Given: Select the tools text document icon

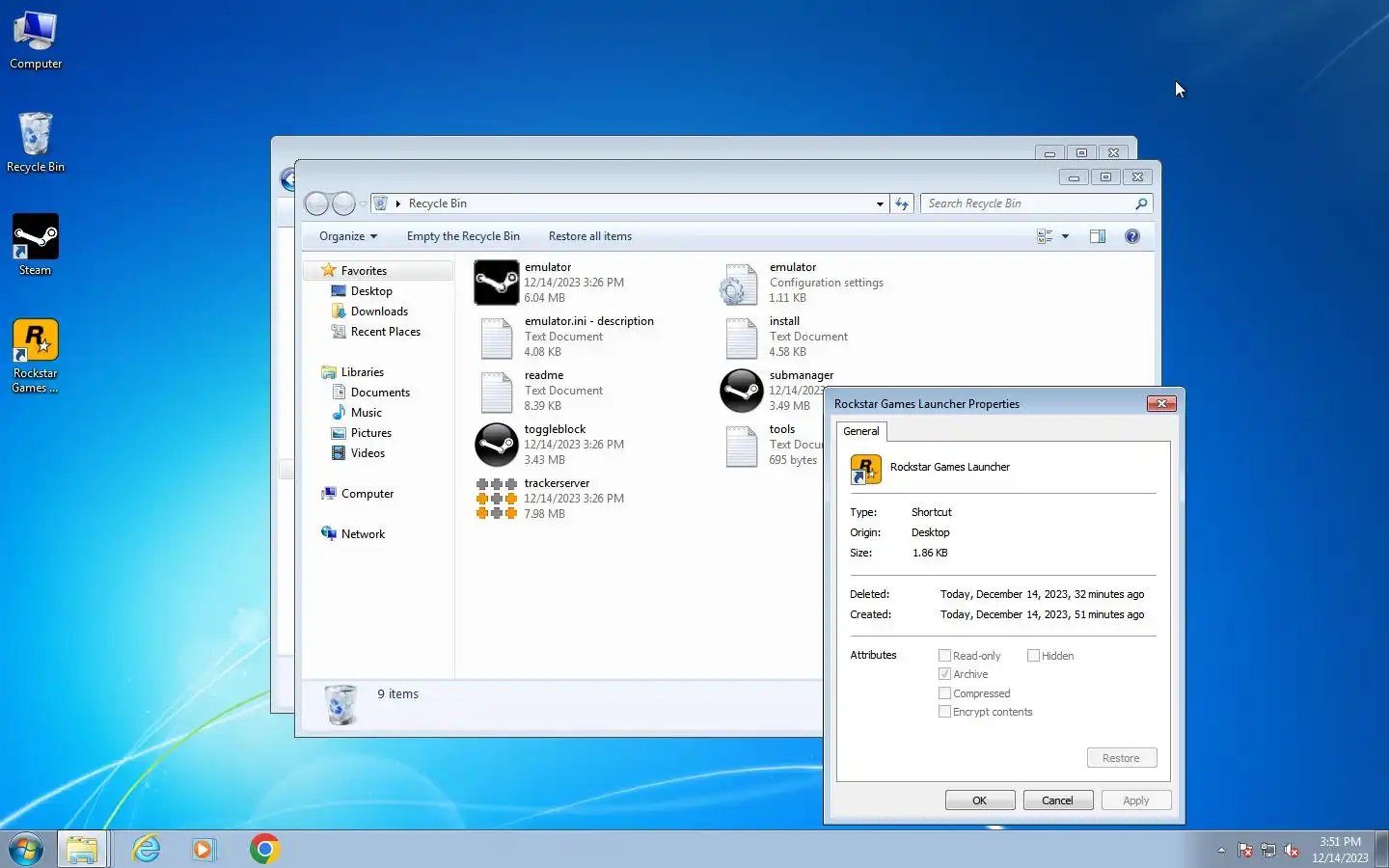Looking at the screenshot, I should pos(741,445).
